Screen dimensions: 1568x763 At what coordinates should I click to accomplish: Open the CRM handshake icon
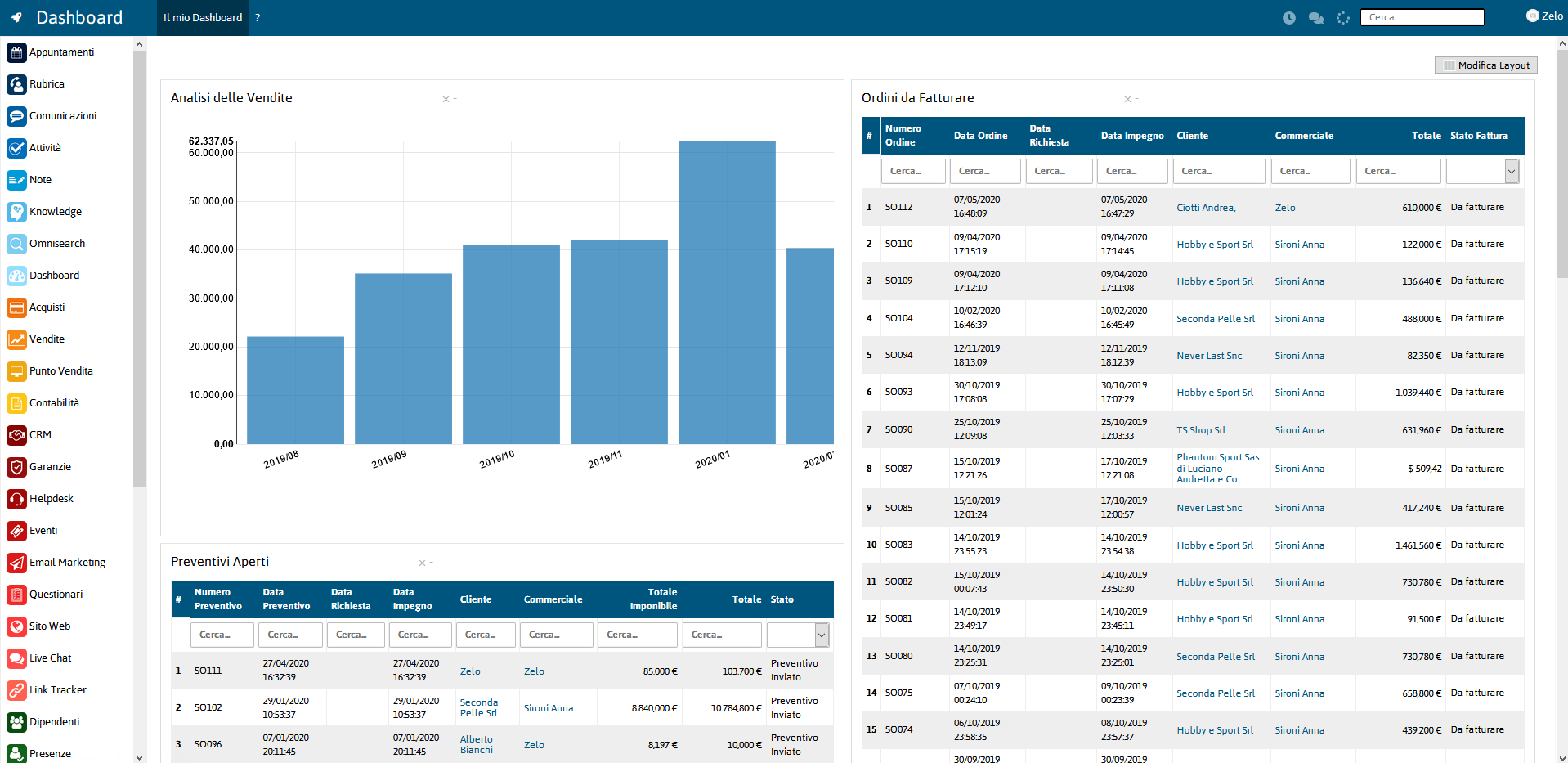click(16, 435)
